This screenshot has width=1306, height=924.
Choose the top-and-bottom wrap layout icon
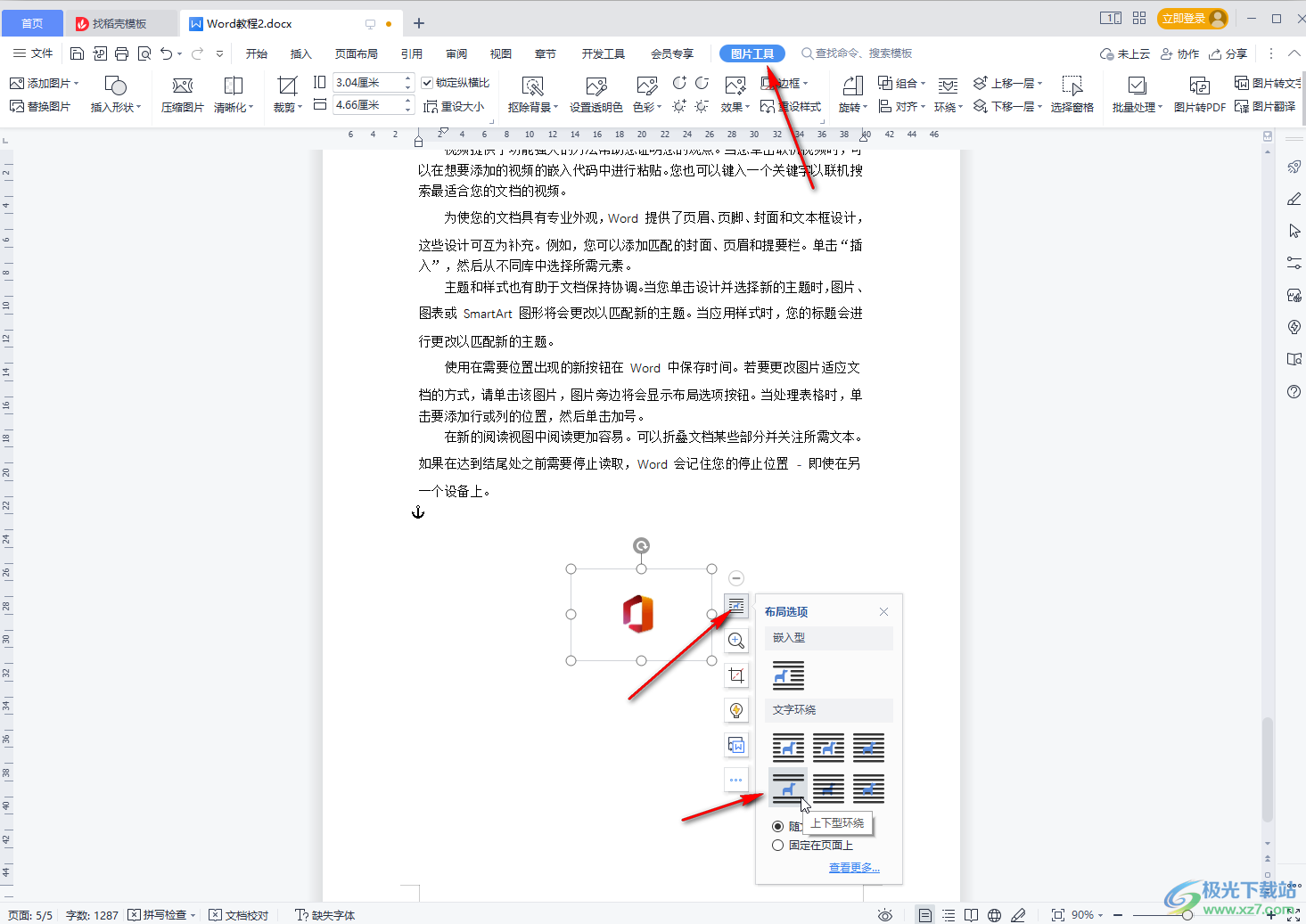point(788,788)
